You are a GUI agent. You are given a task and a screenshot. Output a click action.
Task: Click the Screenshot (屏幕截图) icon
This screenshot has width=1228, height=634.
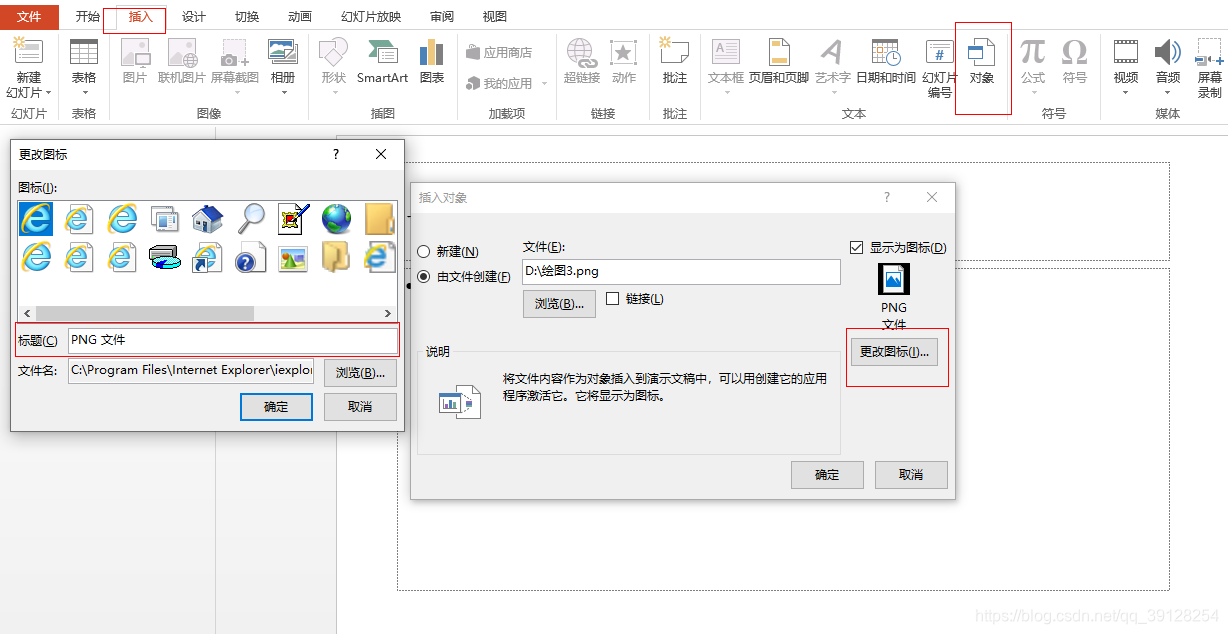pos(235,52)
